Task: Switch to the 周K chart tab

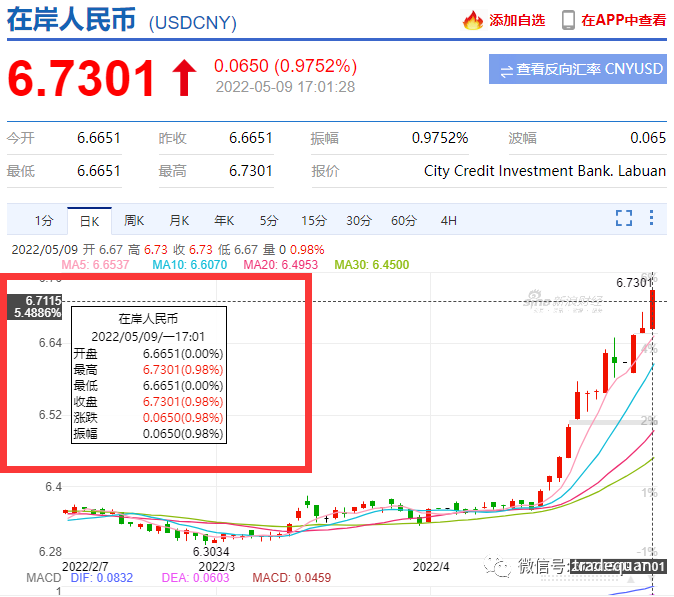Action: pos(134,220)
